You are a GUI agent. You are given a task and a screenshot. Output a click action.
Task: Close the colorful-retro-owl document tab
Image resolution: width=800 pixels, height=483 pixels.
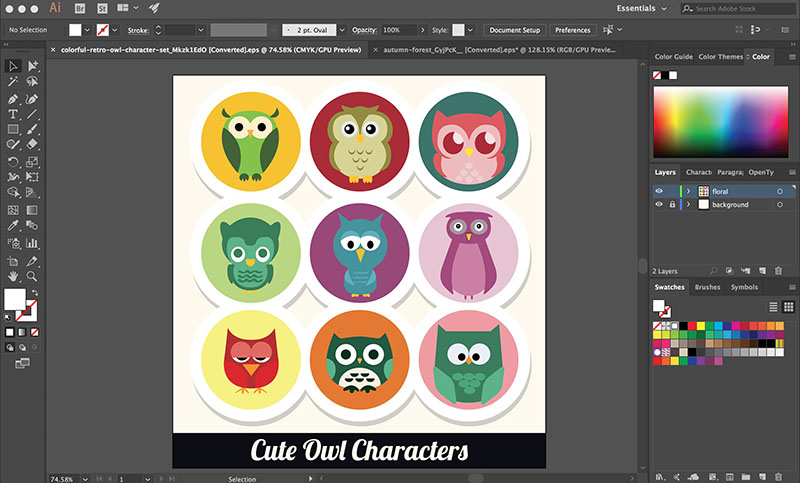[x=53, y=50]
